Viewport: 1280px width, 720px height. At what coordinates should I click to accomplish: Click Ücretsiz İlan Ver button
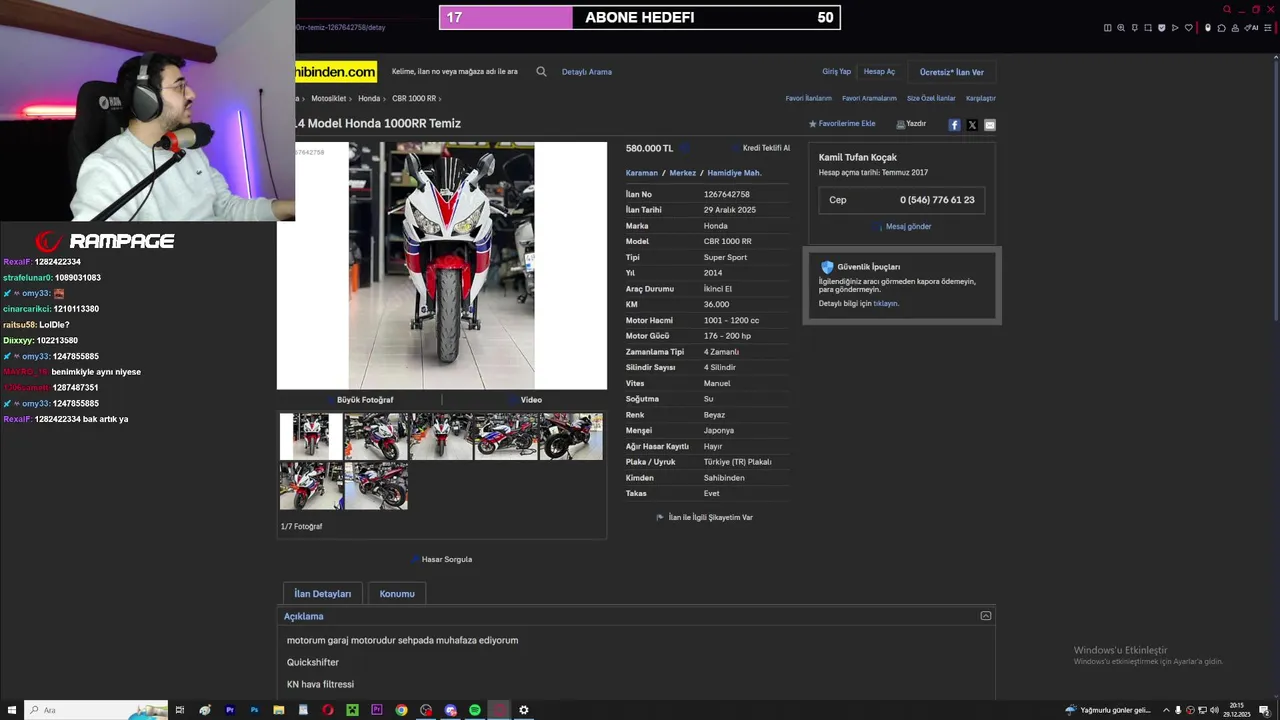952,72
